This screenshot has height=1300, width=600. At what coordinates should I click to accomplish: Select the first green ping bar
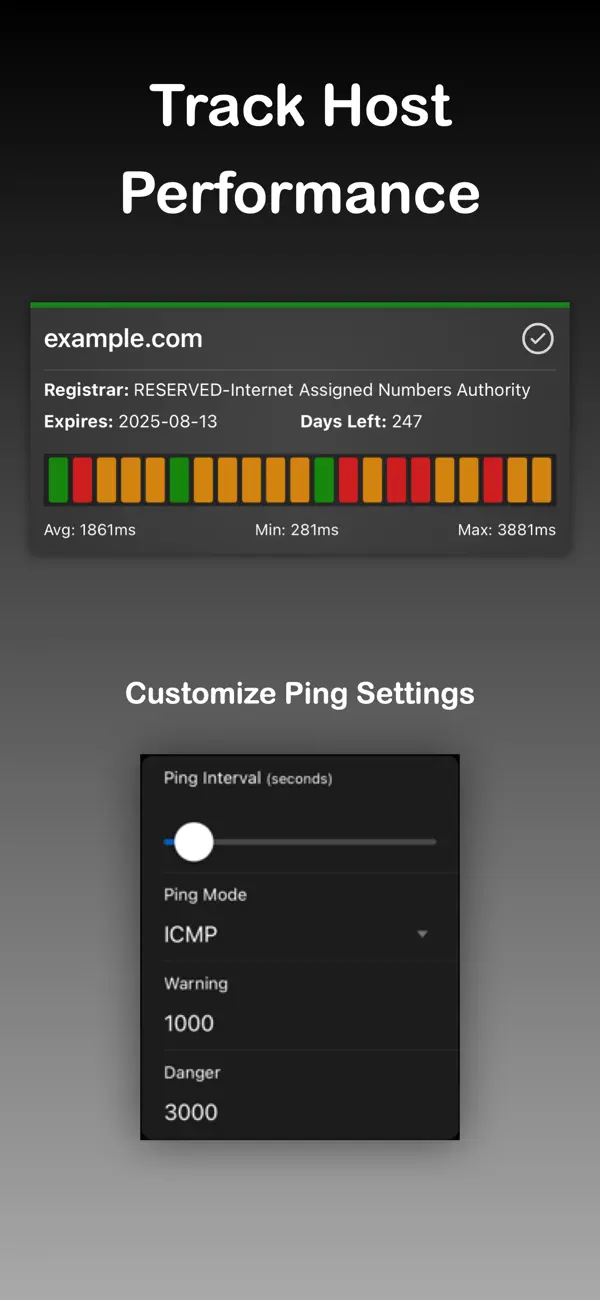pos(57,480)
